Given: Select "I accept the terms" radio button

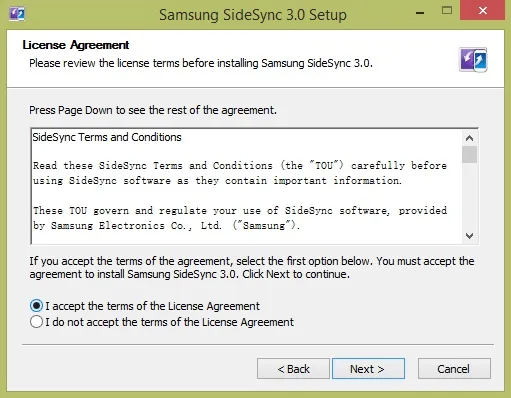Looking at the screenshot, I should (36, 306).
